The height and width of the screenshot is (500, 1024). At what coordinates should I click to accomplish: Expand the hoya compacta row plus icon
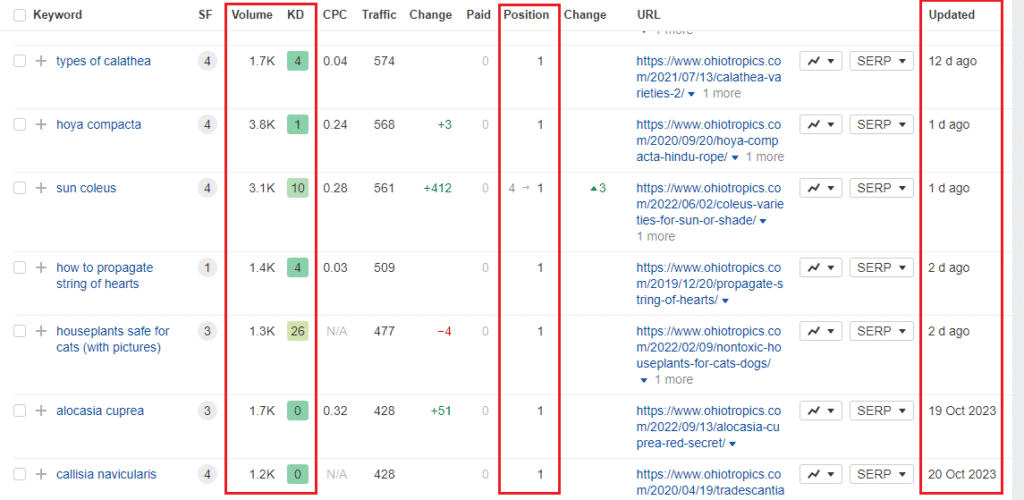click(x=41, y=125)
